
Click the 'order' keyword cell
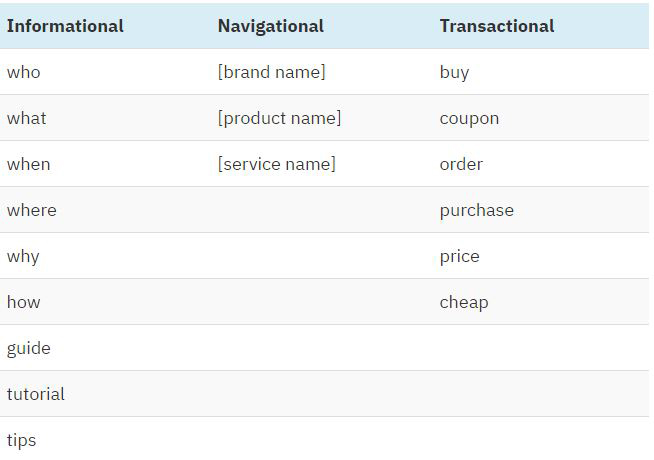pyautogui.click(x=461, y=164)
